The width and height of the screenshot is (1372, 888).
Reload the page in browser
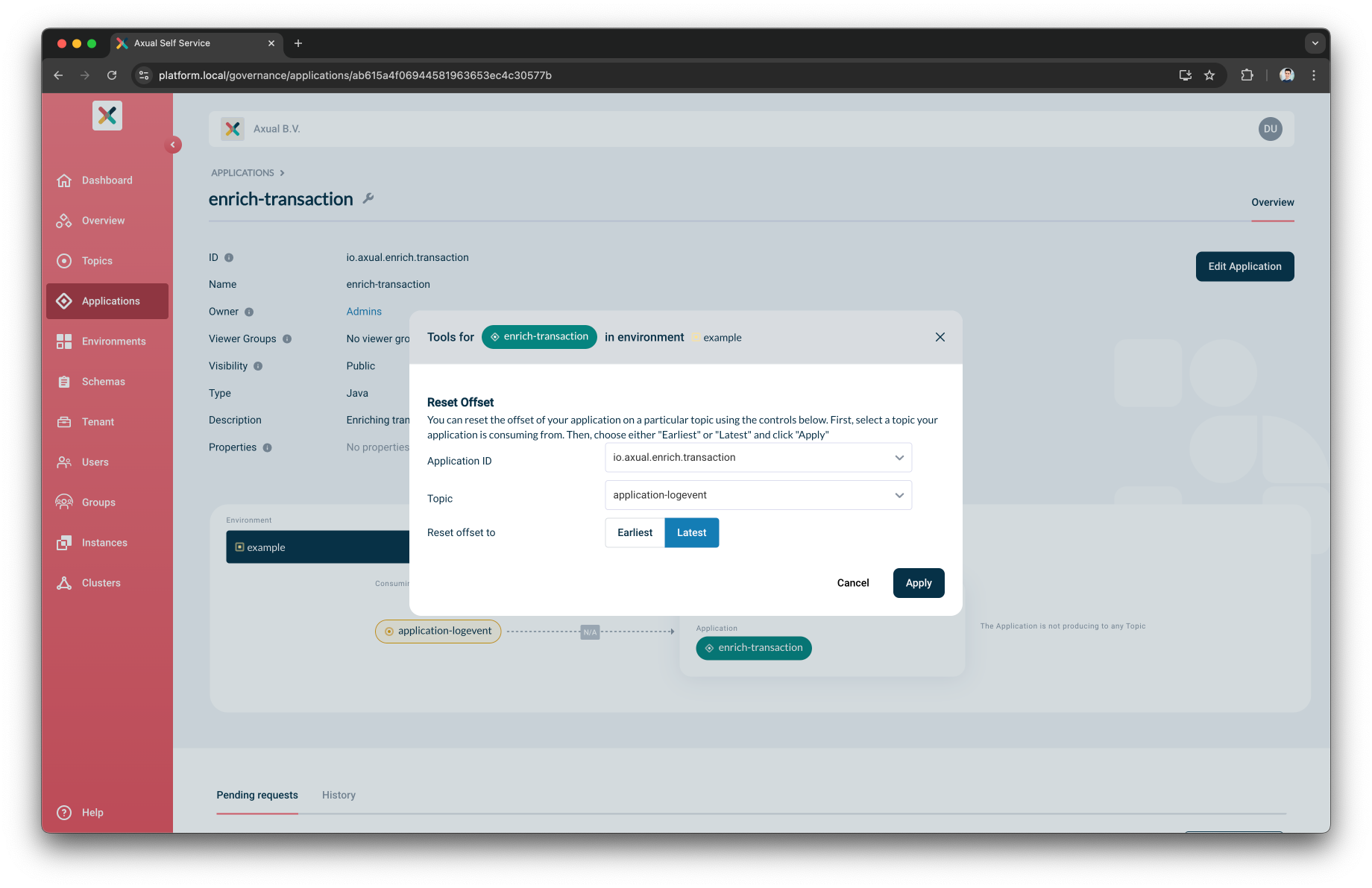tap(112, 75)
